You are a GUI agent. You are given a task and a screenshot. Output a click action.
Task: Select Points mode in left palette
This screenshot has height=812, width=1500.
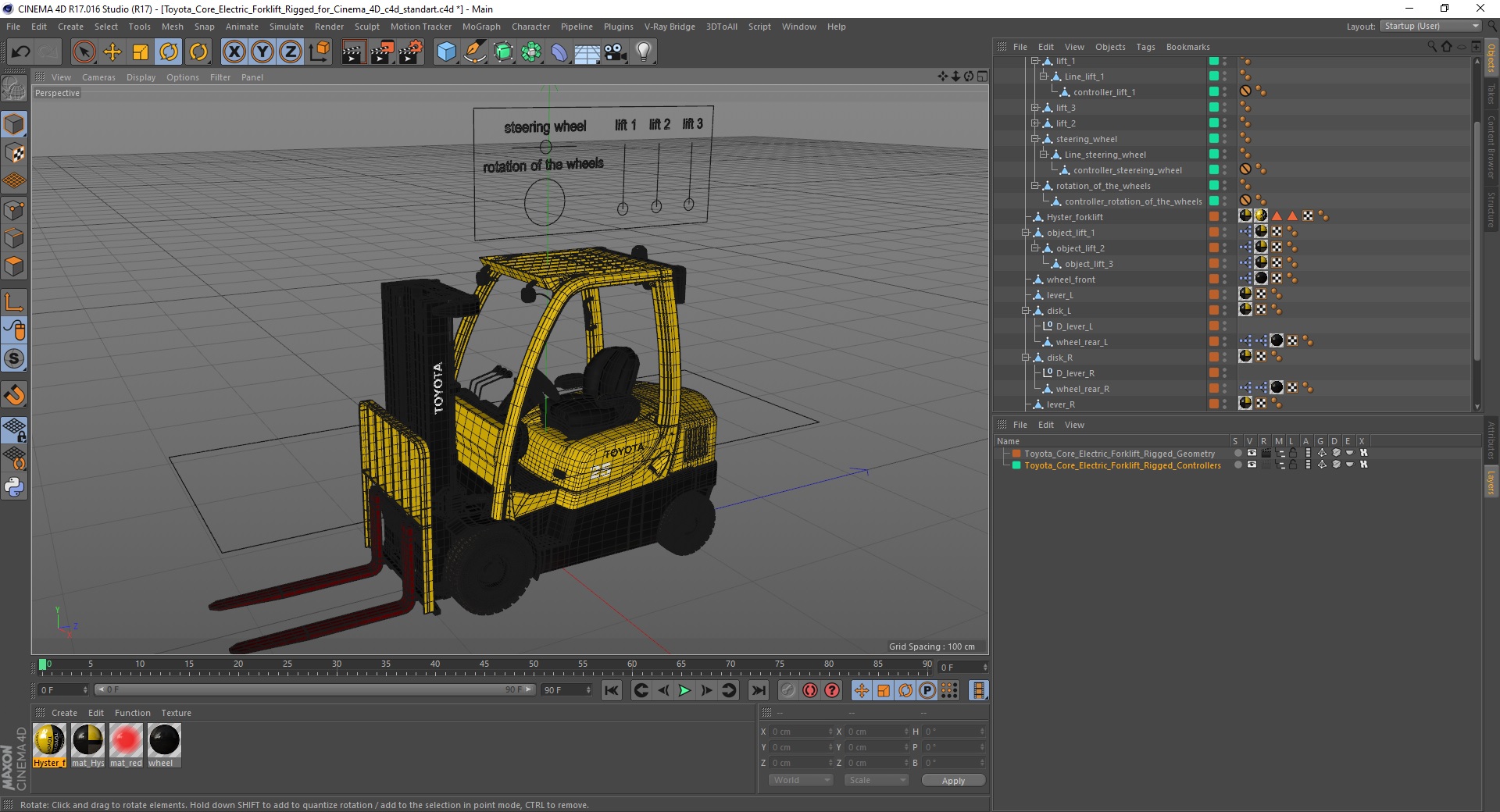14,210
